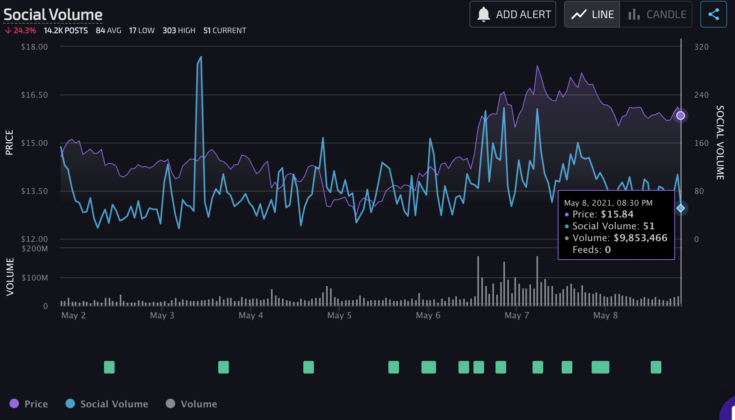The image size is (735, 420).
Task: Click the 303 HIGH statistic
Action: click(x=179, y=30)
